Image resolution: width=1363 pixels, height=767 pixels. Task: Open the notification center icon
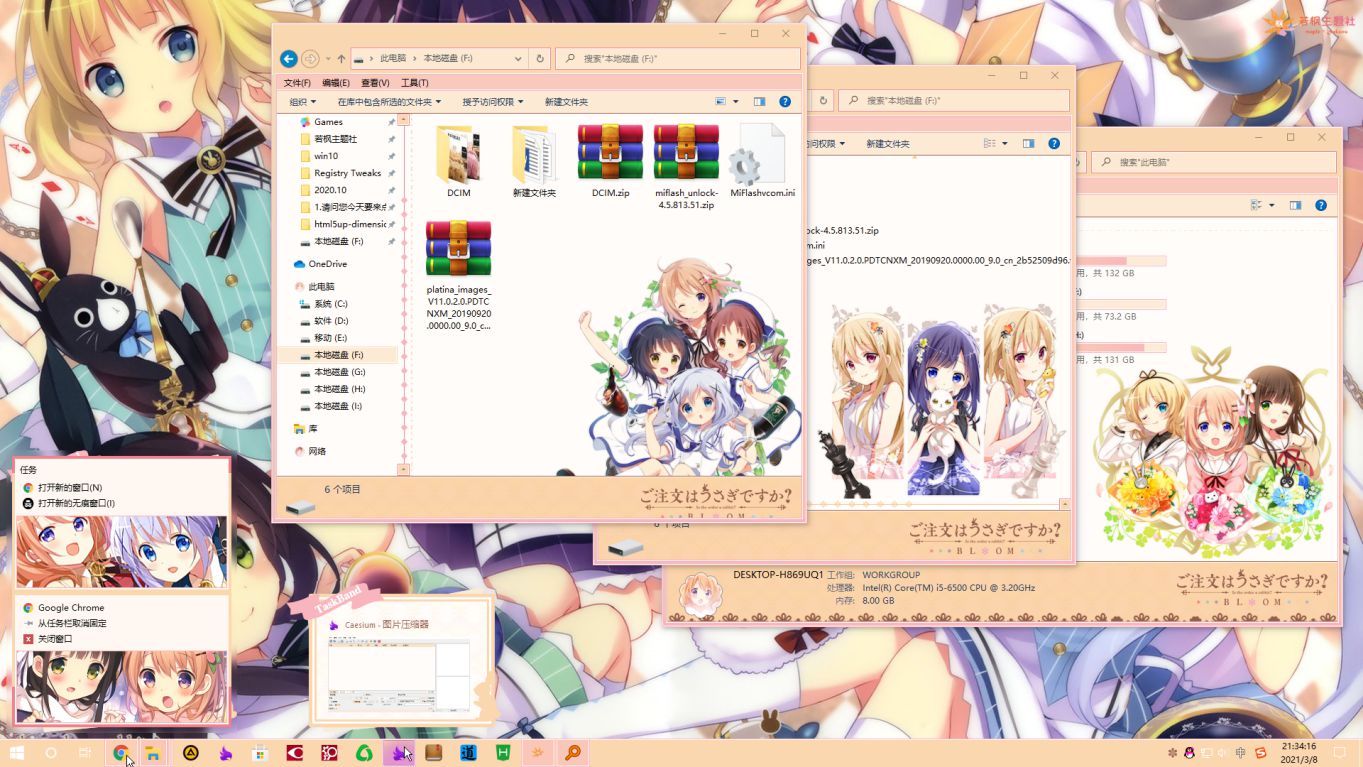tap(1339, 753)
